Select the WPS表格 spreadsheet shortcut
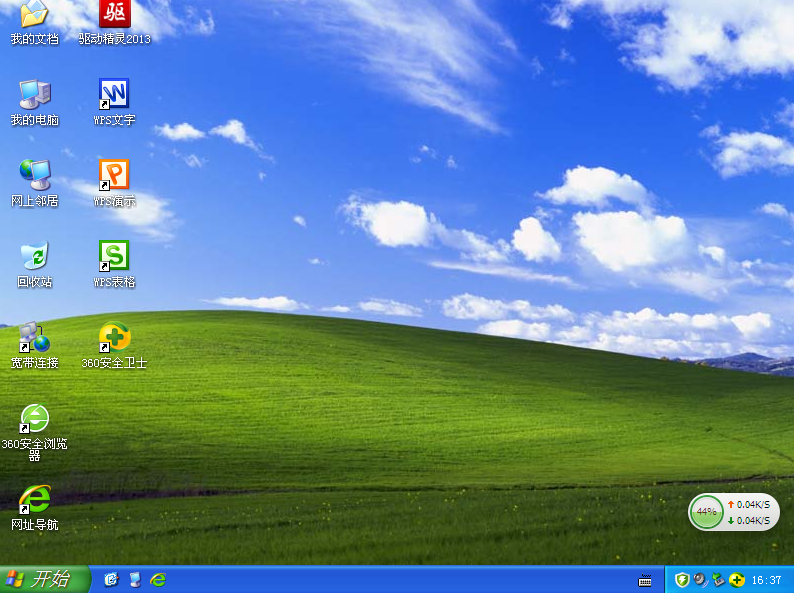794x593 pixels. click(114, 257)
